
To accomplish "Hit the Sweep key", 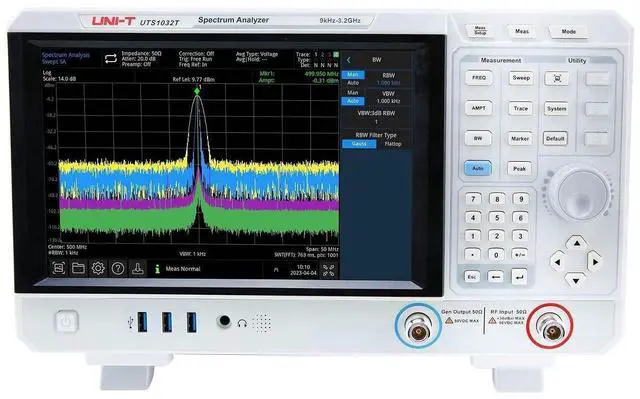I will click(521, 78).
